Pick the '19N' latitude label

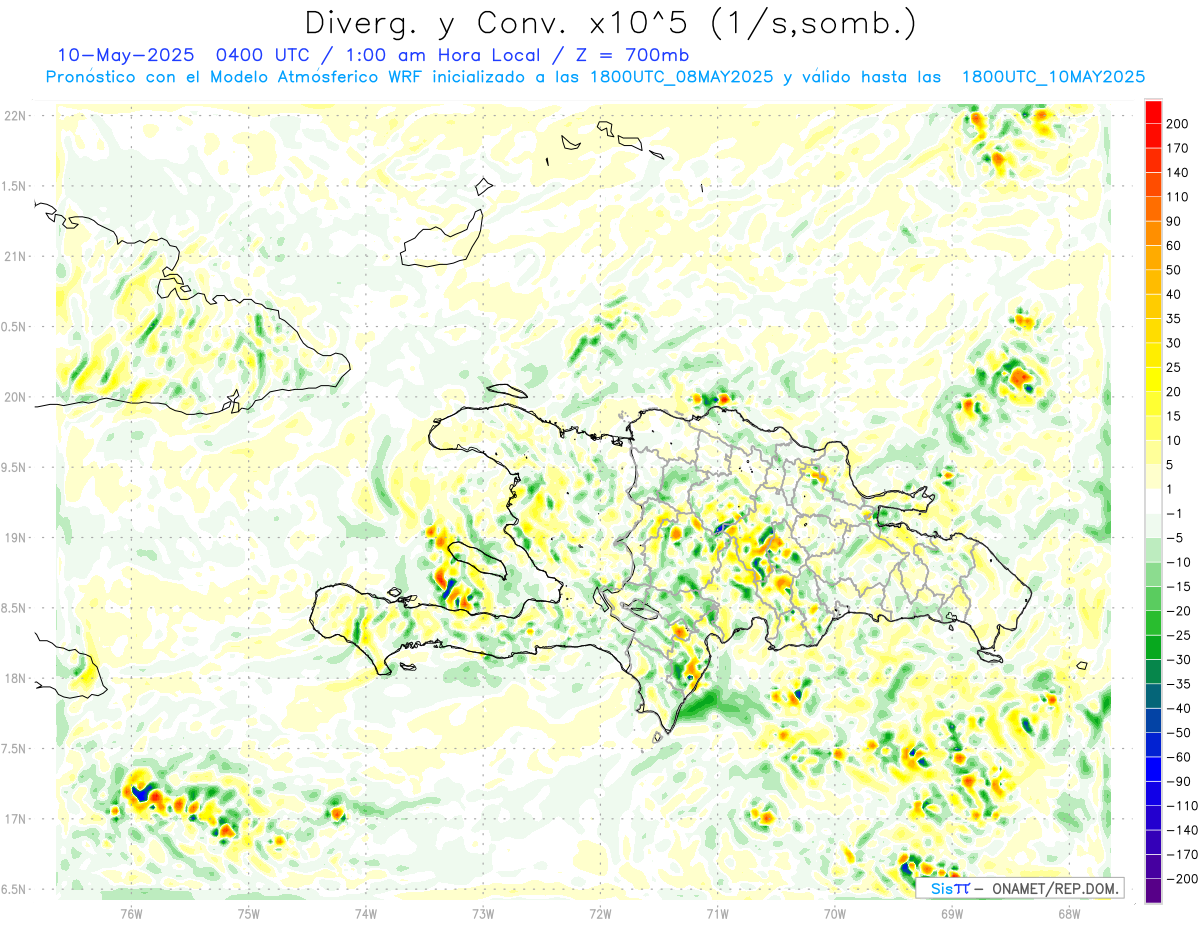[x=15, y=538]
